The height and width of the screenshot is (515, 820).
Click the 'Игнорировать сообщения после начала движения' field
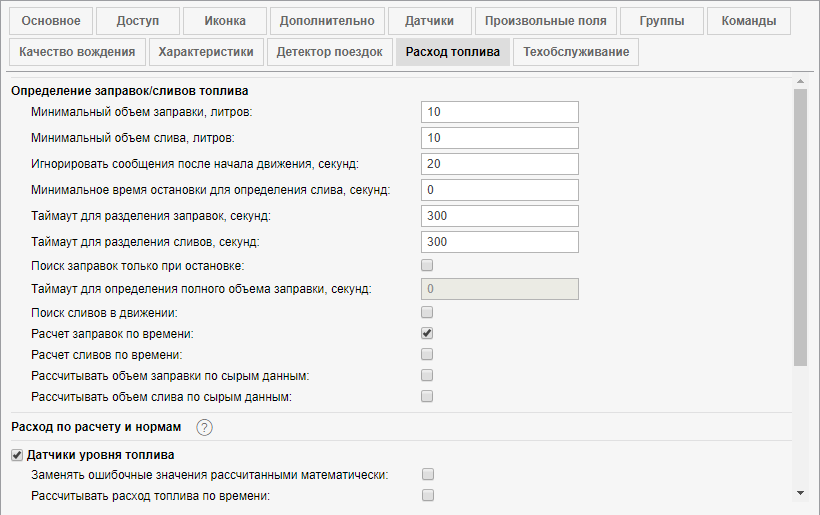[500, 164]
